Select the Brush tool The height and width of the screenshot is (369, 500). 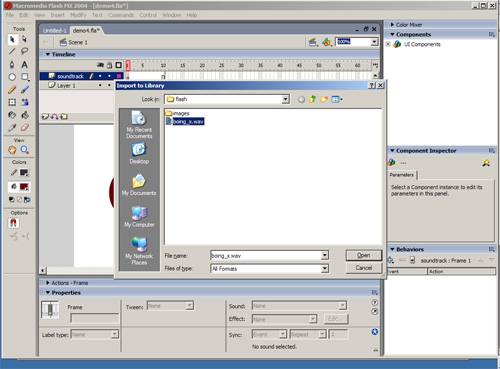(25, 90)
